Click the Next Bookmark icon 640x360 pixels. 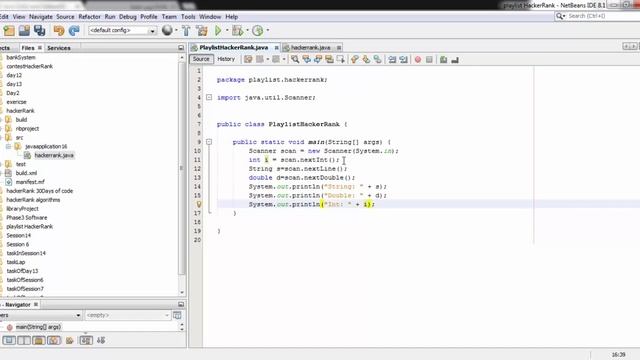click(366, 60)
